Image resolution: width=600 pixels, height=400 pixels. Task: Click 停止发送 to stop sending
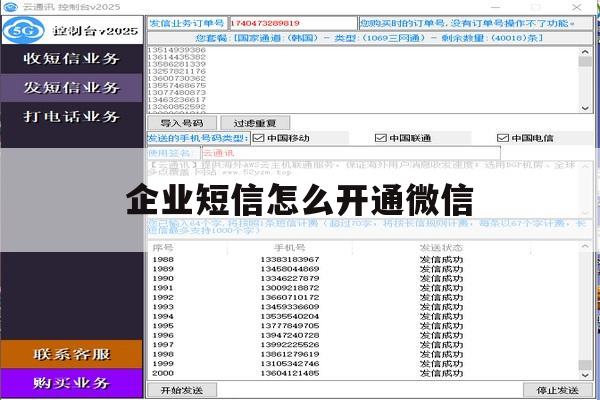pos(558,390)
